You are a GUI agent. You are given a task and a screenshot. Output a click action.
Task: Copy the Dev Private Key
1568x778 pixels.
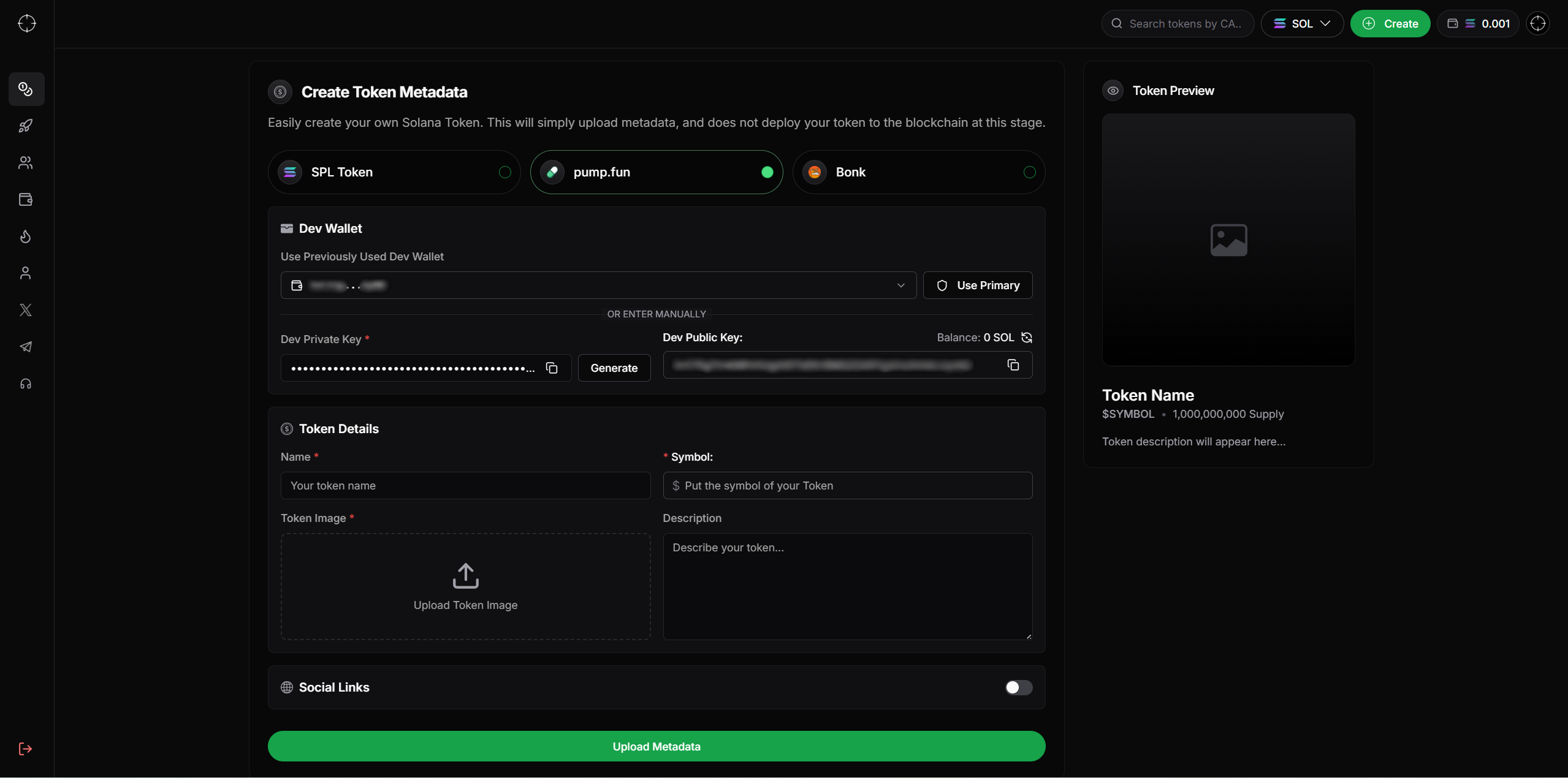point(552,368)
